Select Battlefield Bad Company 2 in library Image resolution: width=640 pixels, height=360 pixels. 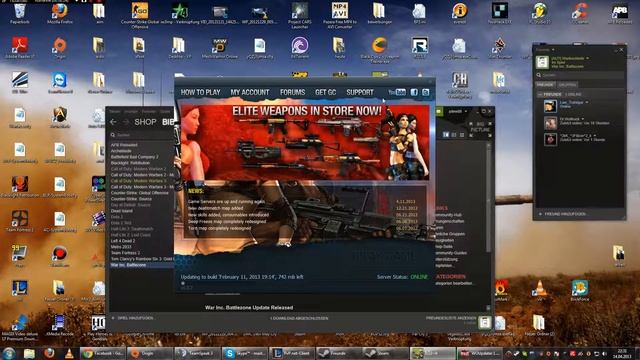click(x=134, y=157)
